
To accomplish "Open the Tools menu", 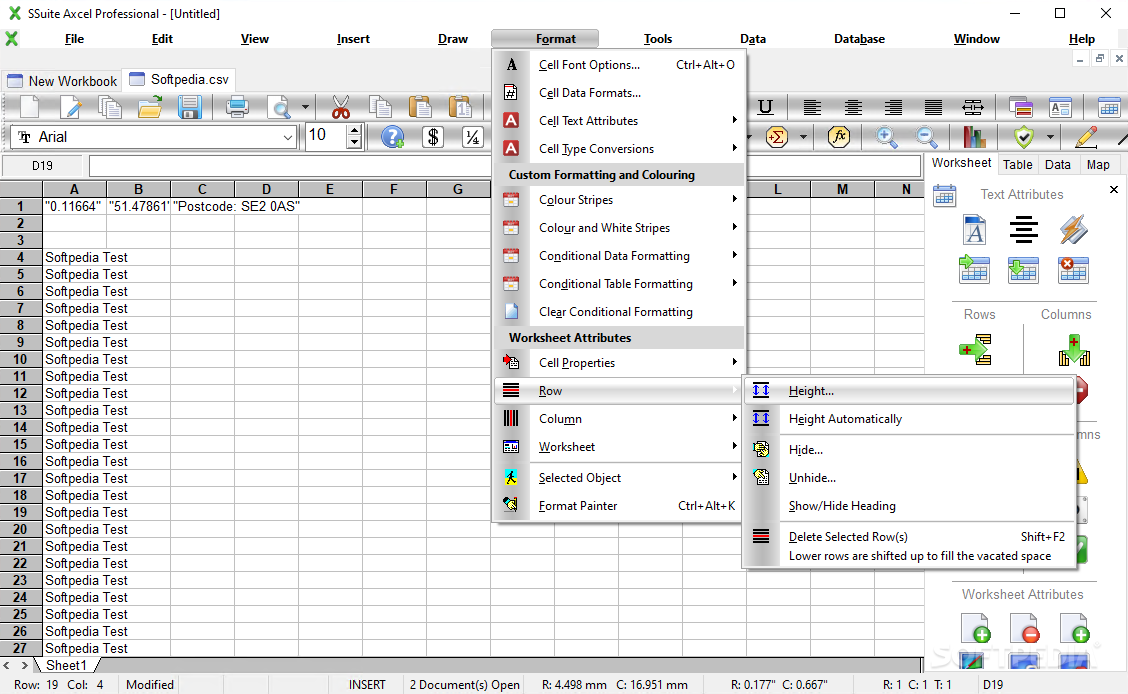I will coord(658,39).
